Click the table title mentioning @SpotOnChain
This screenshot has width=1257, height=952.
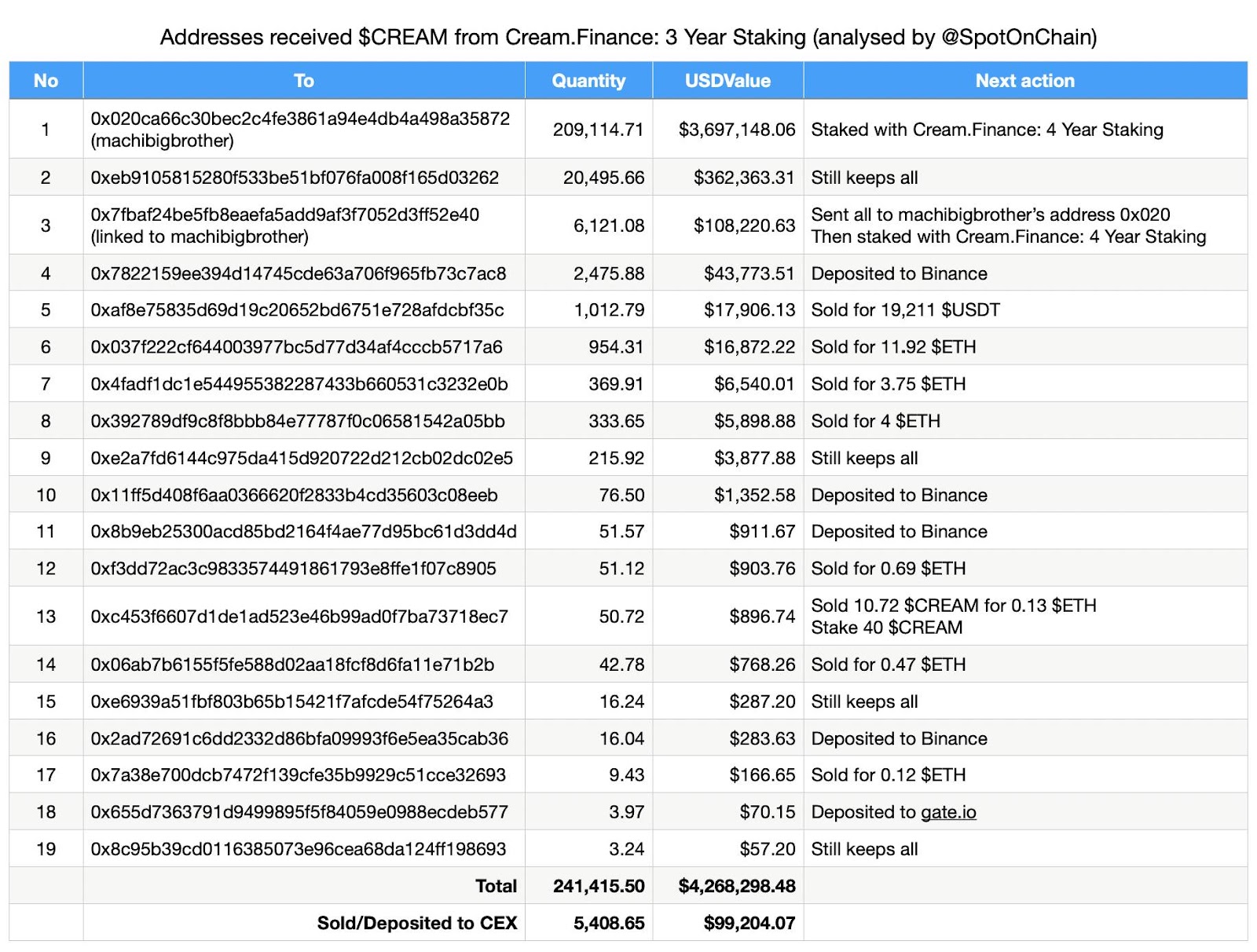(x=628, y=37)
